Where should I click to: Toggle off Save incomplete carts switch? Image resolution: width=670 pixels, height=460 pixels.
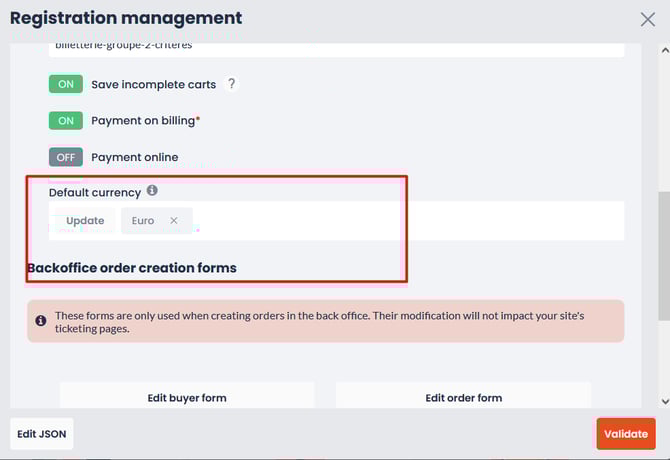pyautogui.click(x=66, y=84)
